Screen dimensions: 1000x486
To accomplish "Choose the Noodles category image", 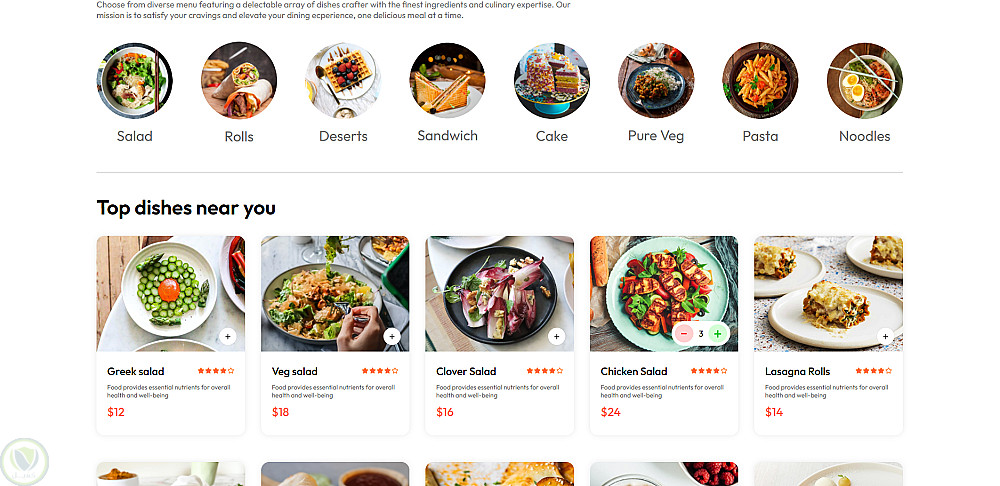I will tap(864, 80).
